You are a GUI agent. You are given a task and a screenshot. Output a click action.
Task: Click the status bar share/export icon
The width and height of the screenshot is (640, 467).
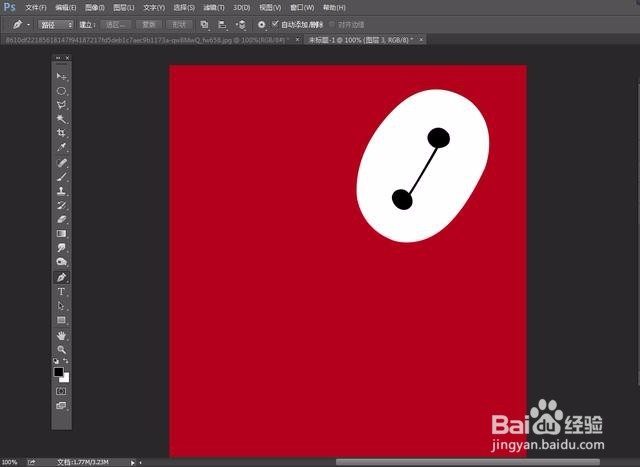(x=31, y=462)
